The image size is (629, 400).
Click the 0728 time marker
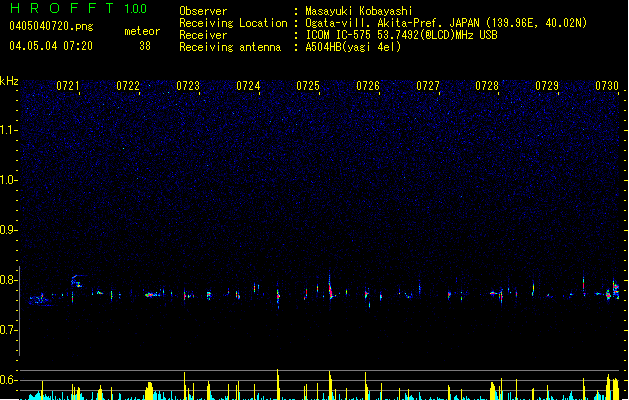[487, 86]
